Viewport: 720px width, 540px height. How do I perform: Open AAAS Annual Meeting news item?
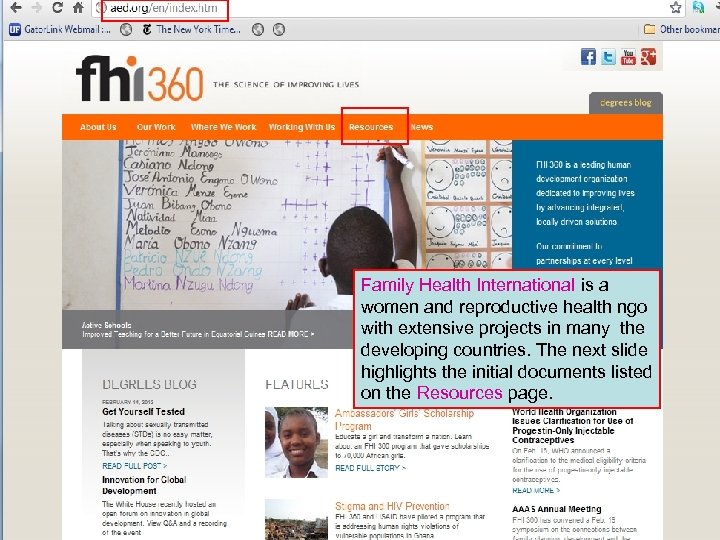point(557,509)
